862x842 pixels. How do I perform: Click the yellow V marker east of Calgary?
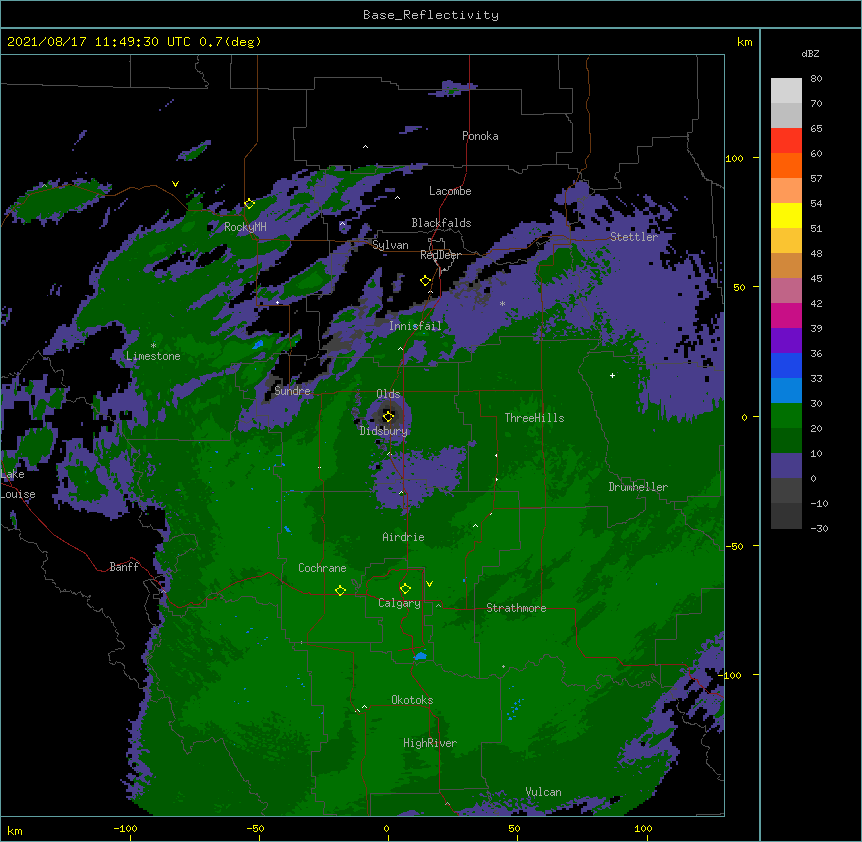coord(429,584)
